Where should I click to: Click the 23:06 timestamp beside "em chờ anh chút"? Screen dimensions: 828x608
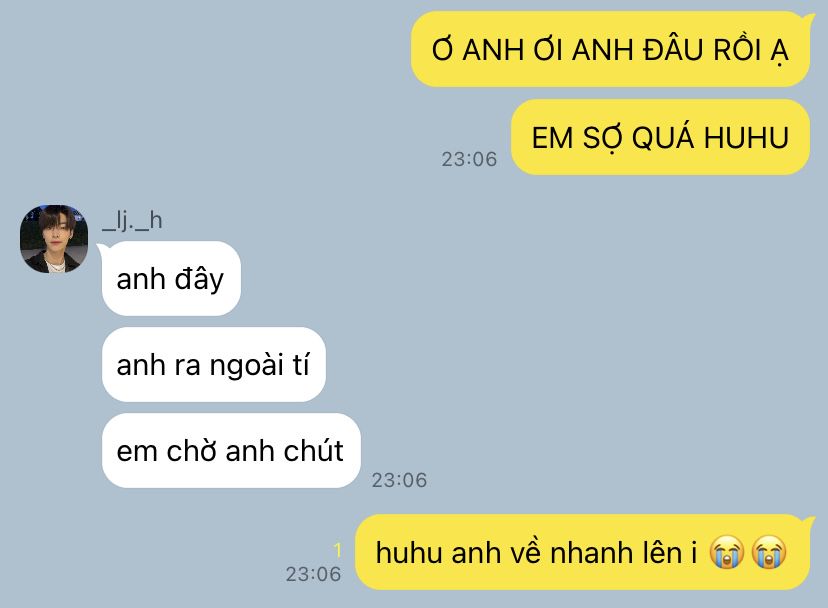tap(399, 480)
